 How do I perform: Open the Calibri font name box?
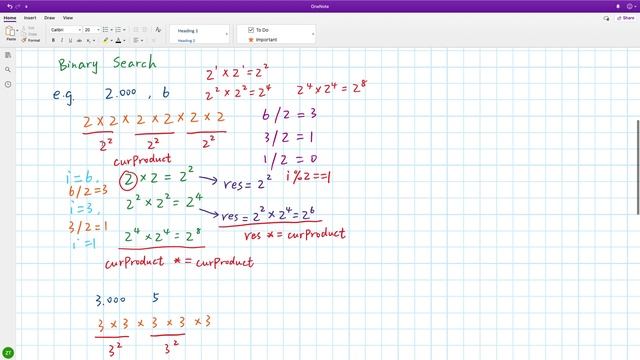(x=66, y=30)
